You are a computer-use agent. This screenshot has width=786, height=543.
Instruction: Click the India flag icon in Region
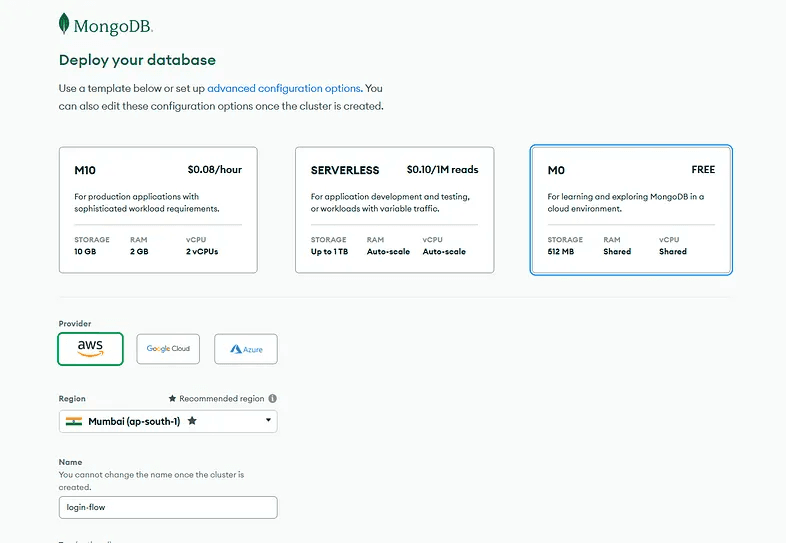click(74, 421)
